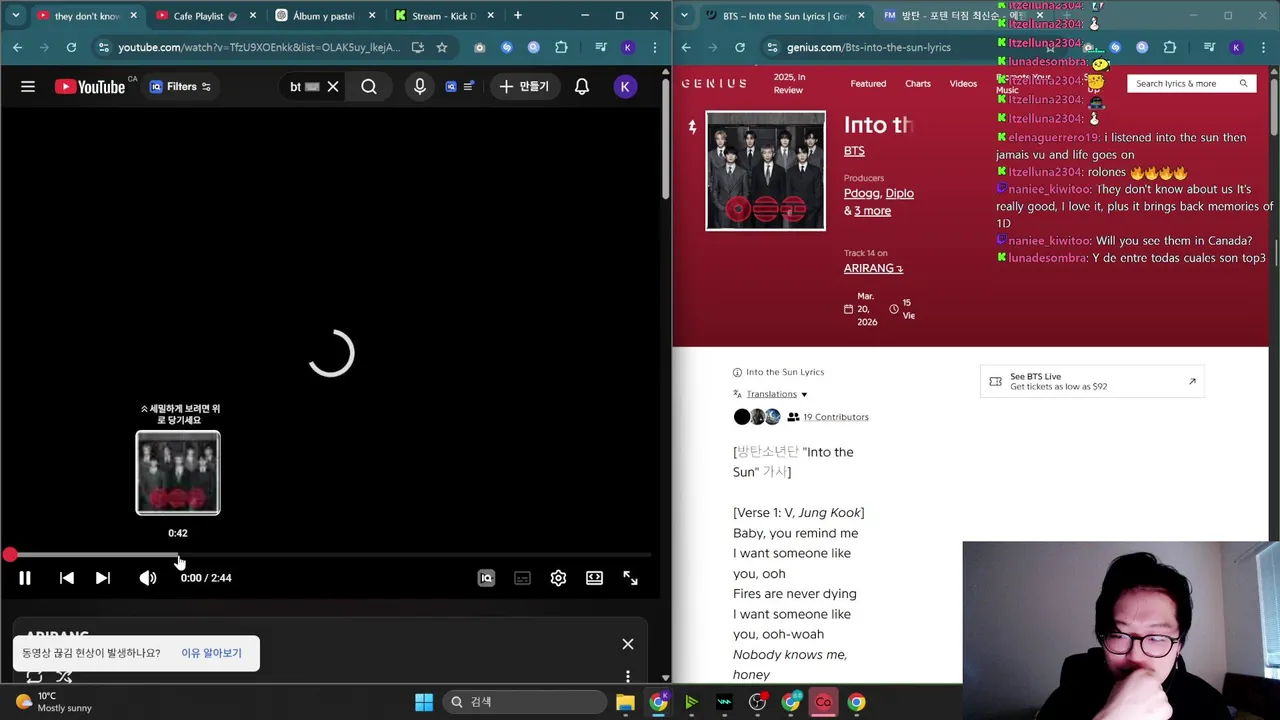Click the genius.com address bar

click(868, 47)
